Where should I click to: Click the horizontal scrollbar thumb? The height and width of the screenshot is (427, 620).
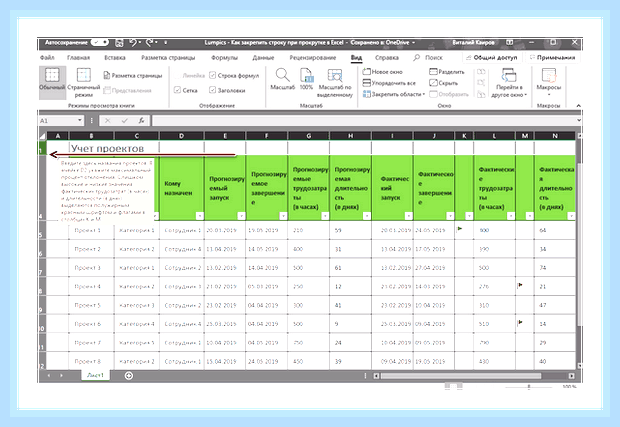click(461, 376)
